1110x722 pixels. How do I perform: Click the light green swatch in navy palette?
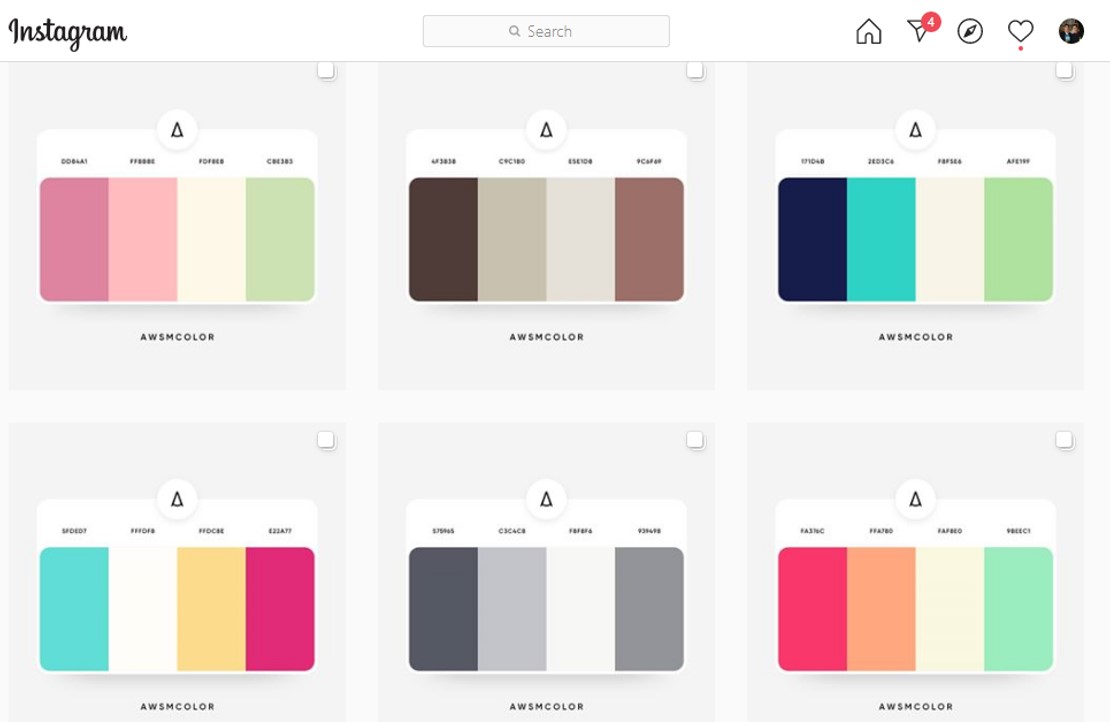[1019, 239]
